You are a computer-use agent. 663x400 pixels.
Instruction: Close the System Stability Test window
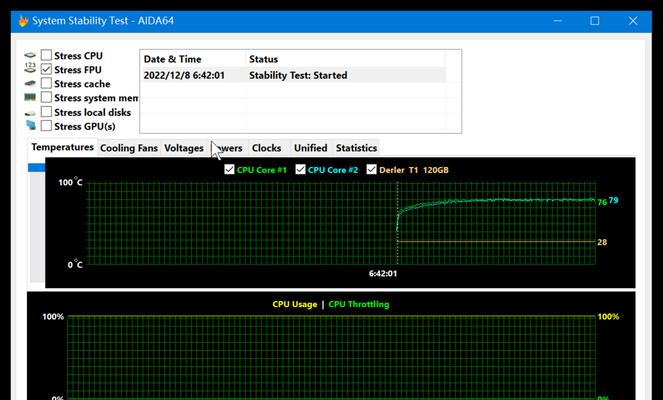click(x=633, y=21)
